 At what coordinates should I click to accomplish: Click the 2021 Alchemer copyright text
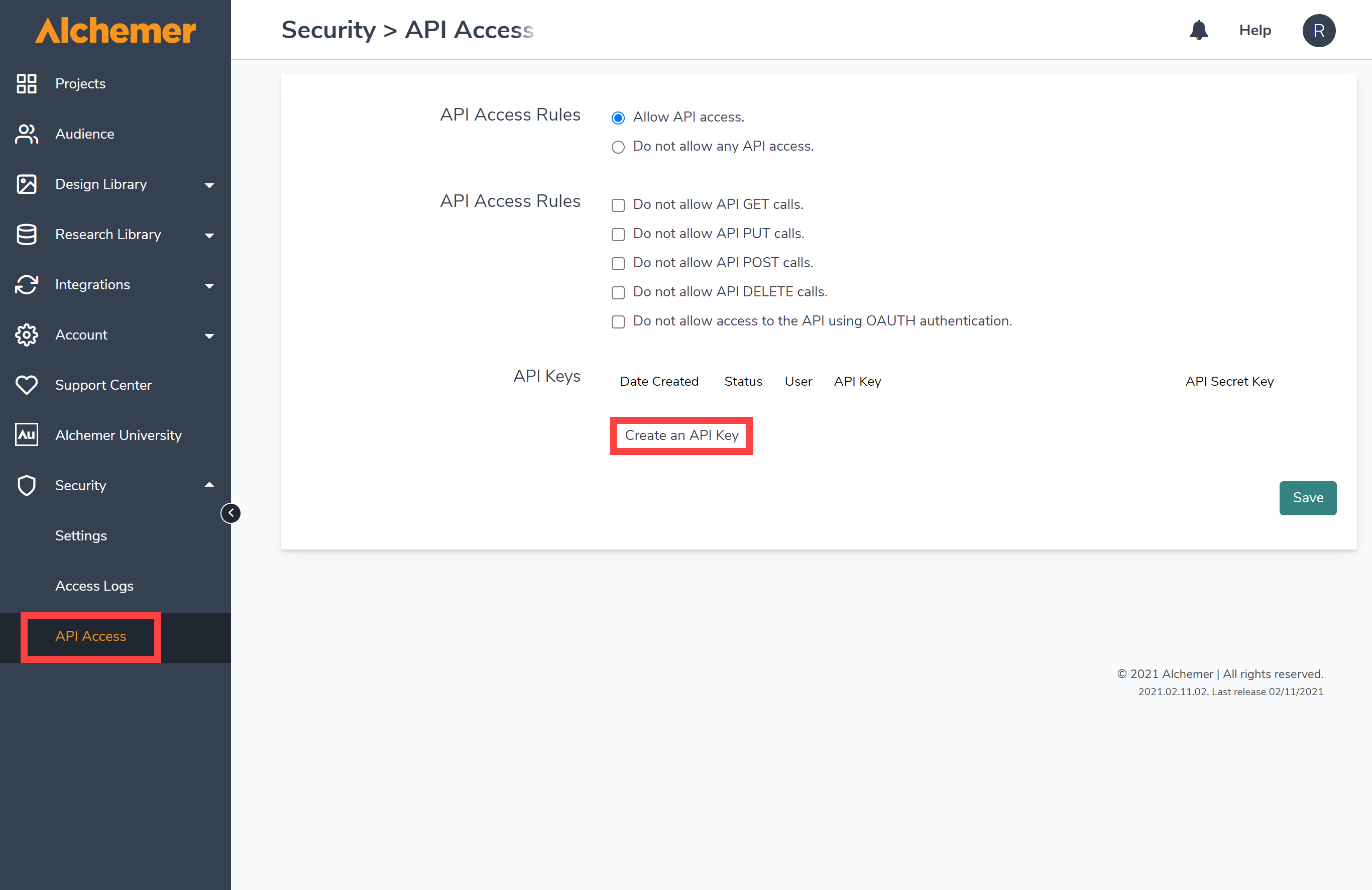point(1220,674)
